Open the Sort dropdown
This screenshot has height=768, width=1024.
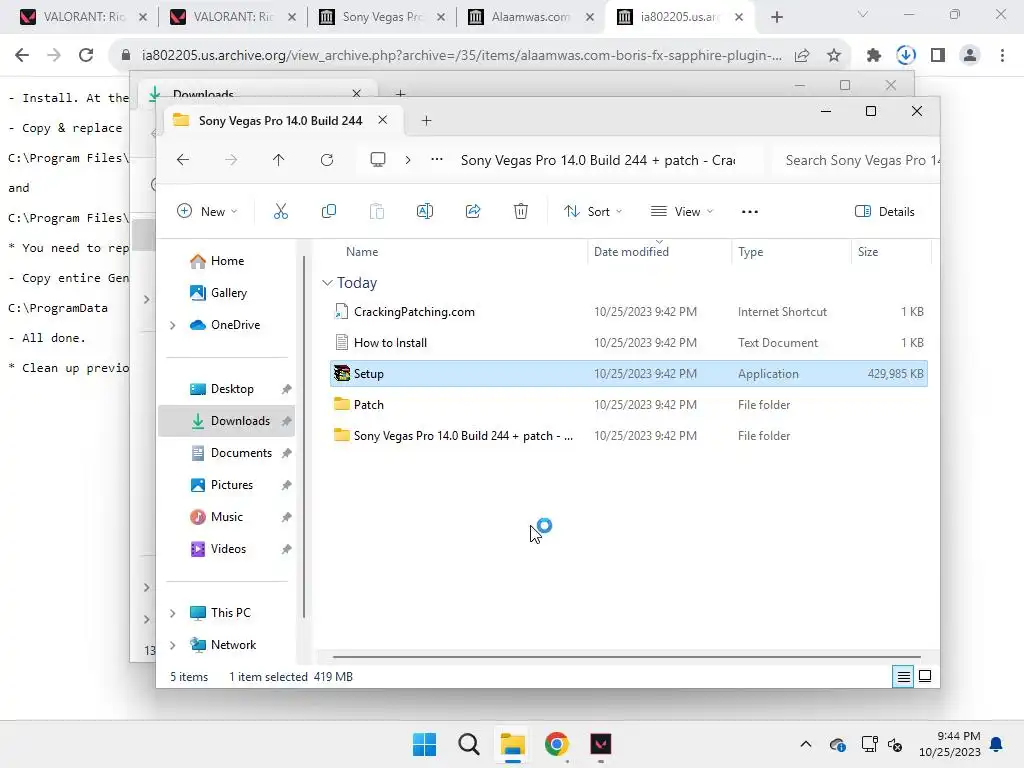[x=593, y=212]
